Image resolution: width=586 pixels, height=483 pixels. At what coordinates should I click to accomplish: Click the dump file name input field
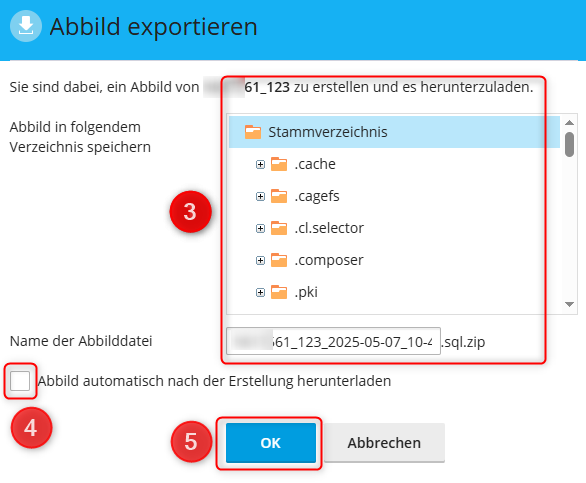pos(333,341)
